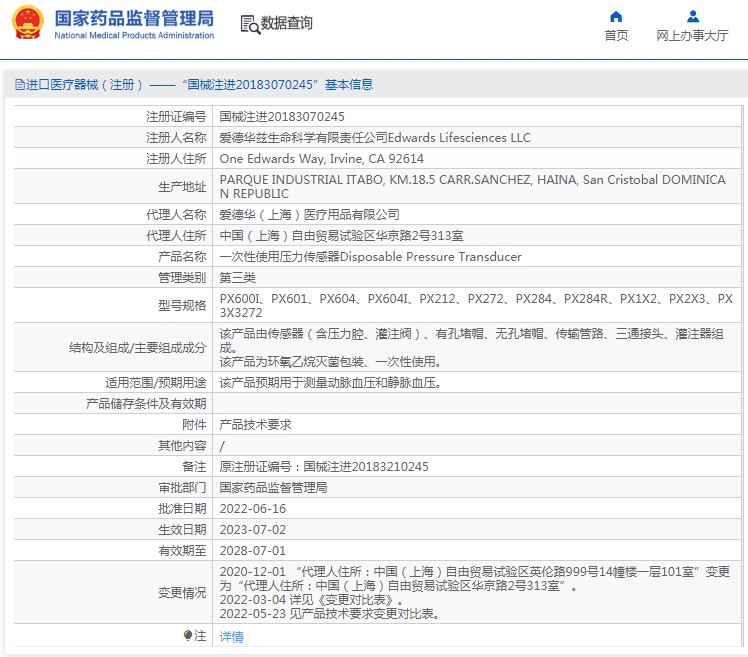
Task: Click the 审批部门 row label
Action: [x=182, y=488]
